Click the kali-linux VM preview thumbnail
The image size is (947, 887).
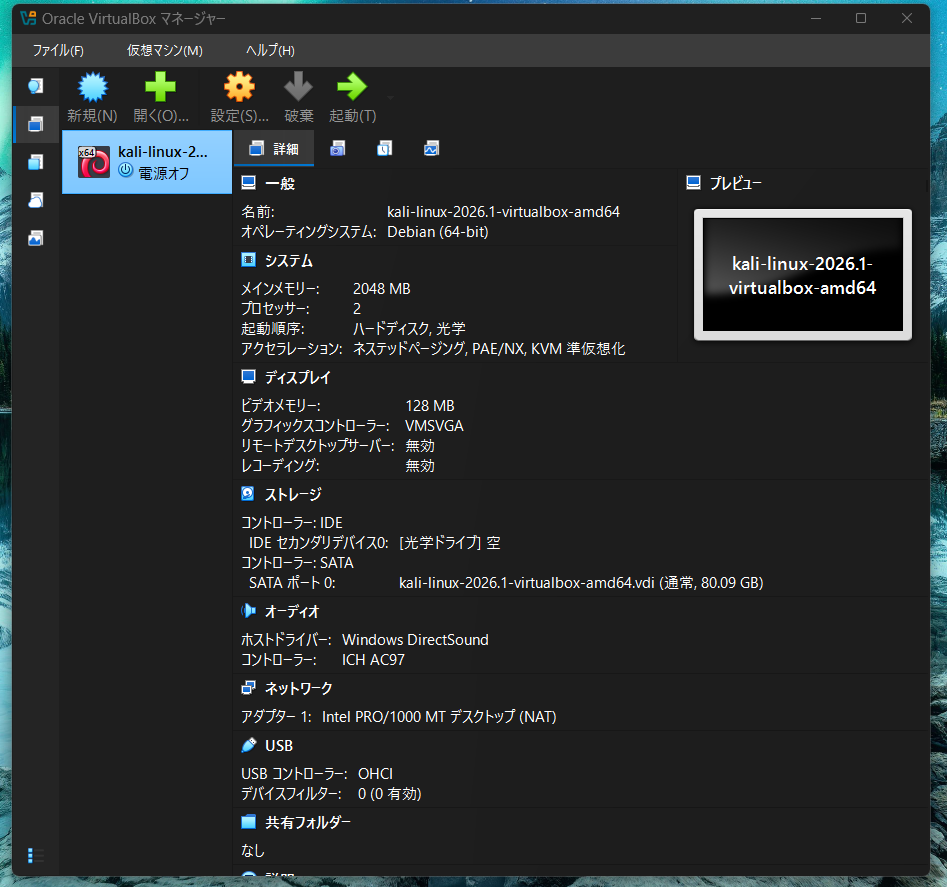click(802, 274)
